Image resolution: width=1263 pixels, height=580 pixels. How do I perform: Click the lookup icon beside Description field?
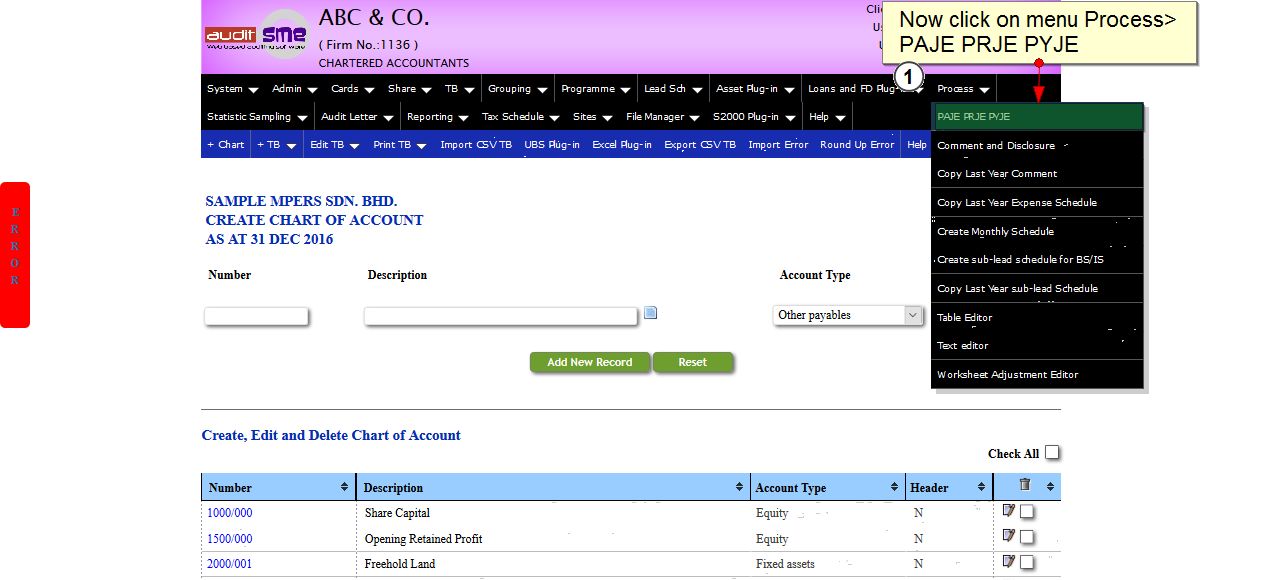(x=650, y=313)
